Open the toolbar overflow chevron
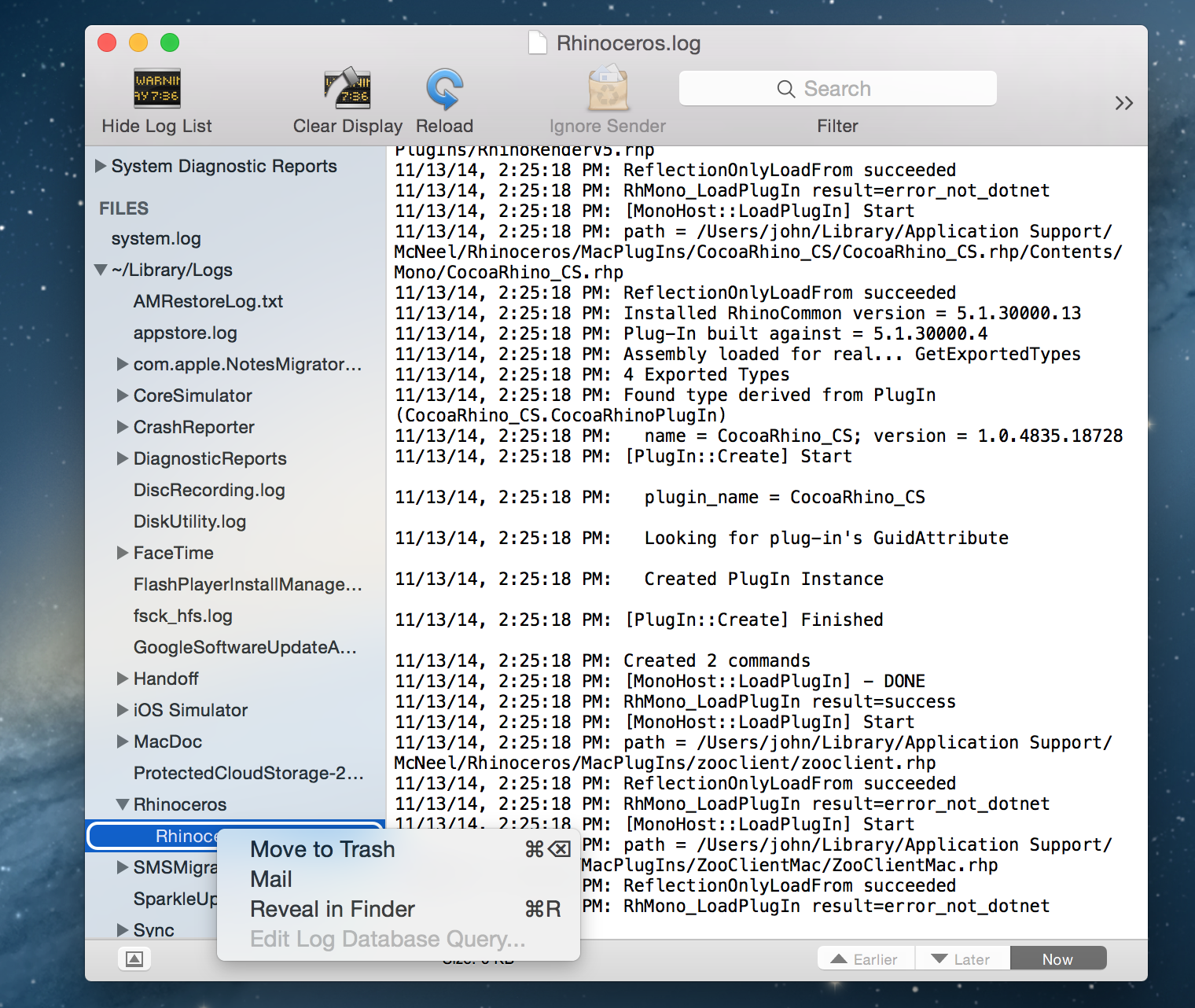 point(1124,103)
